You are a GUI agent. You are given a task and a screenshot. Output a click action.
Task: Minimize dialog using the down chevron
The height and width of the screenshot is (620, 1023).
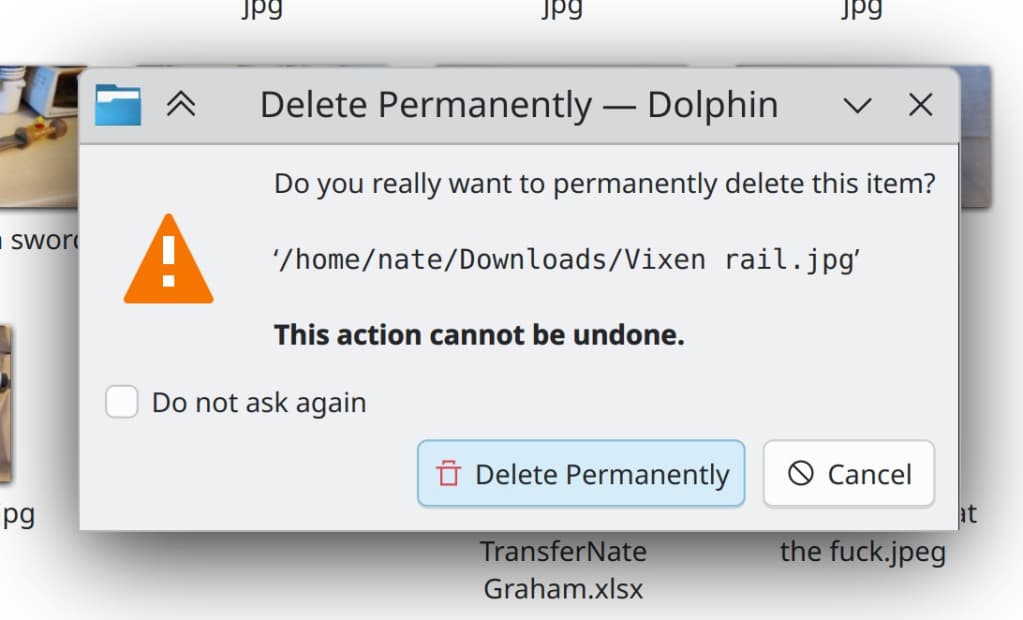click(857, 105)
